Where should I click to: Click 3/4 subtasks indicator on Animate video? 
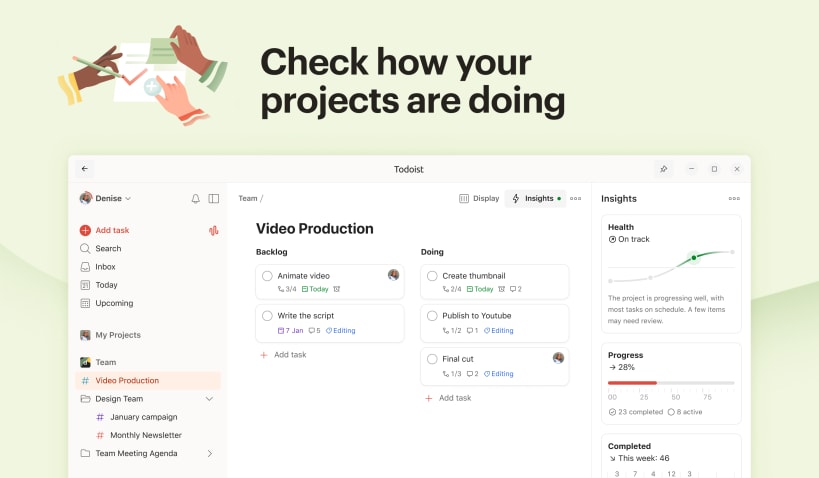coord(287,289)
